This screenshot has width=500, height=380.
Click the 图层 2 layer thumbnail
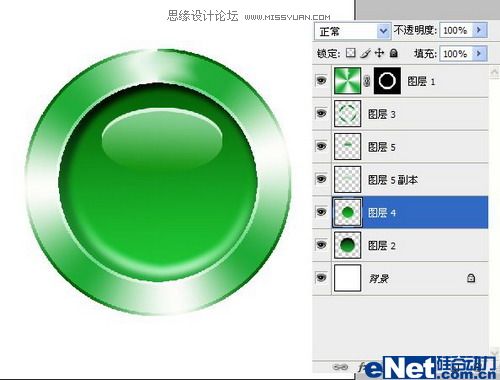347,245
